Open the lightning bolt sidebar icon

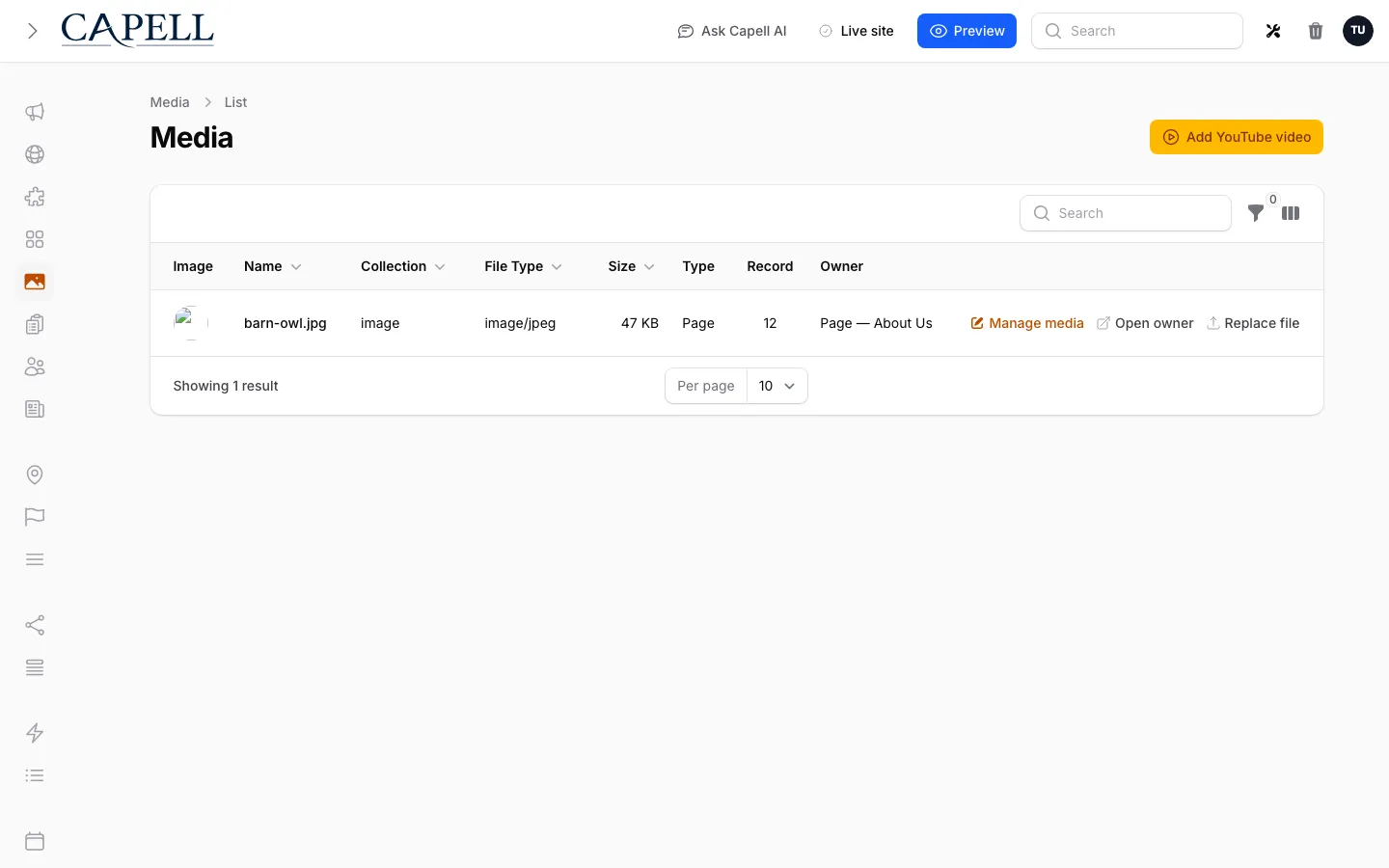click(35, 733)
